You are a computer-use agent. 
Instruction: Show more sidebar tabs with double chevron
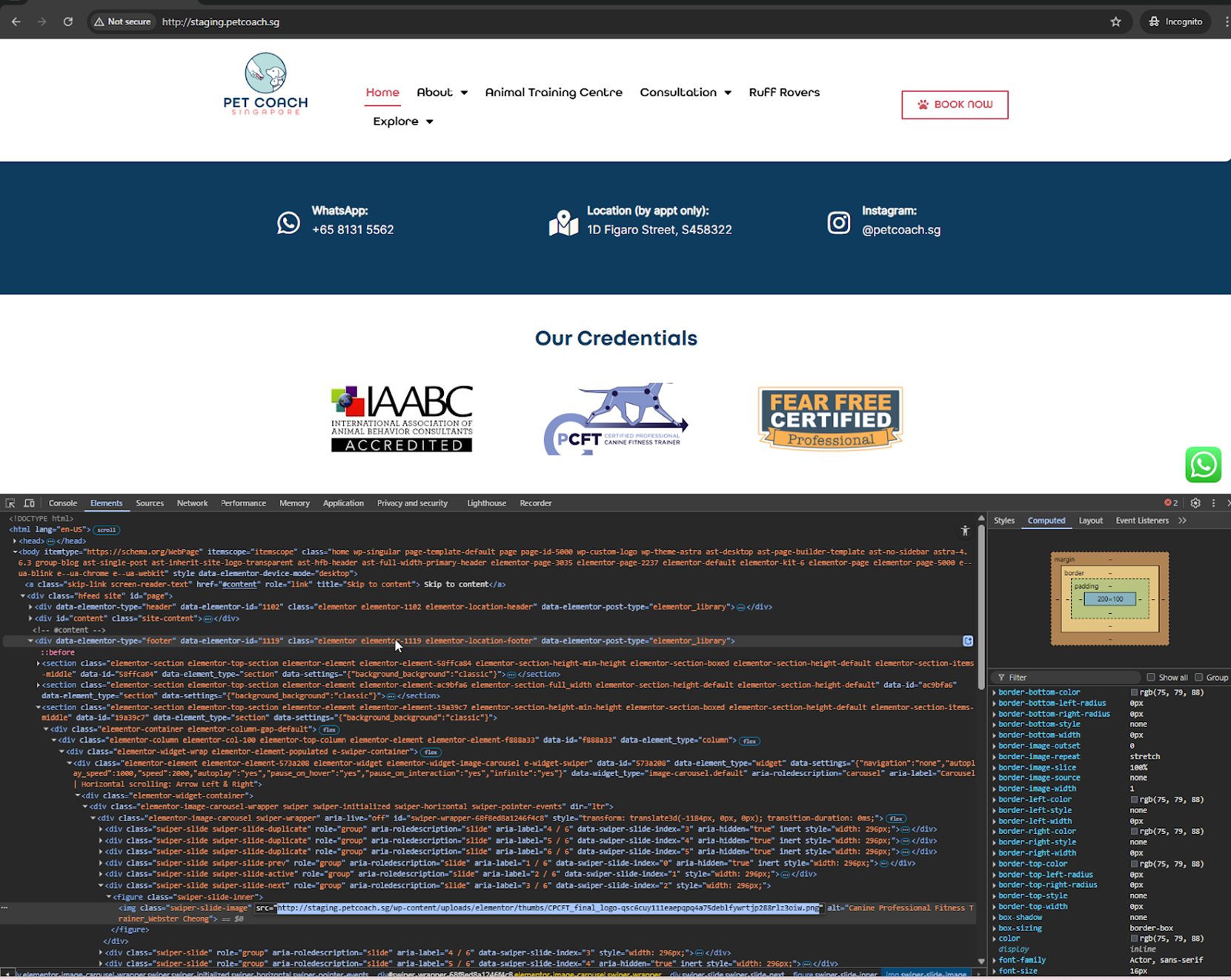(1182, 520)
